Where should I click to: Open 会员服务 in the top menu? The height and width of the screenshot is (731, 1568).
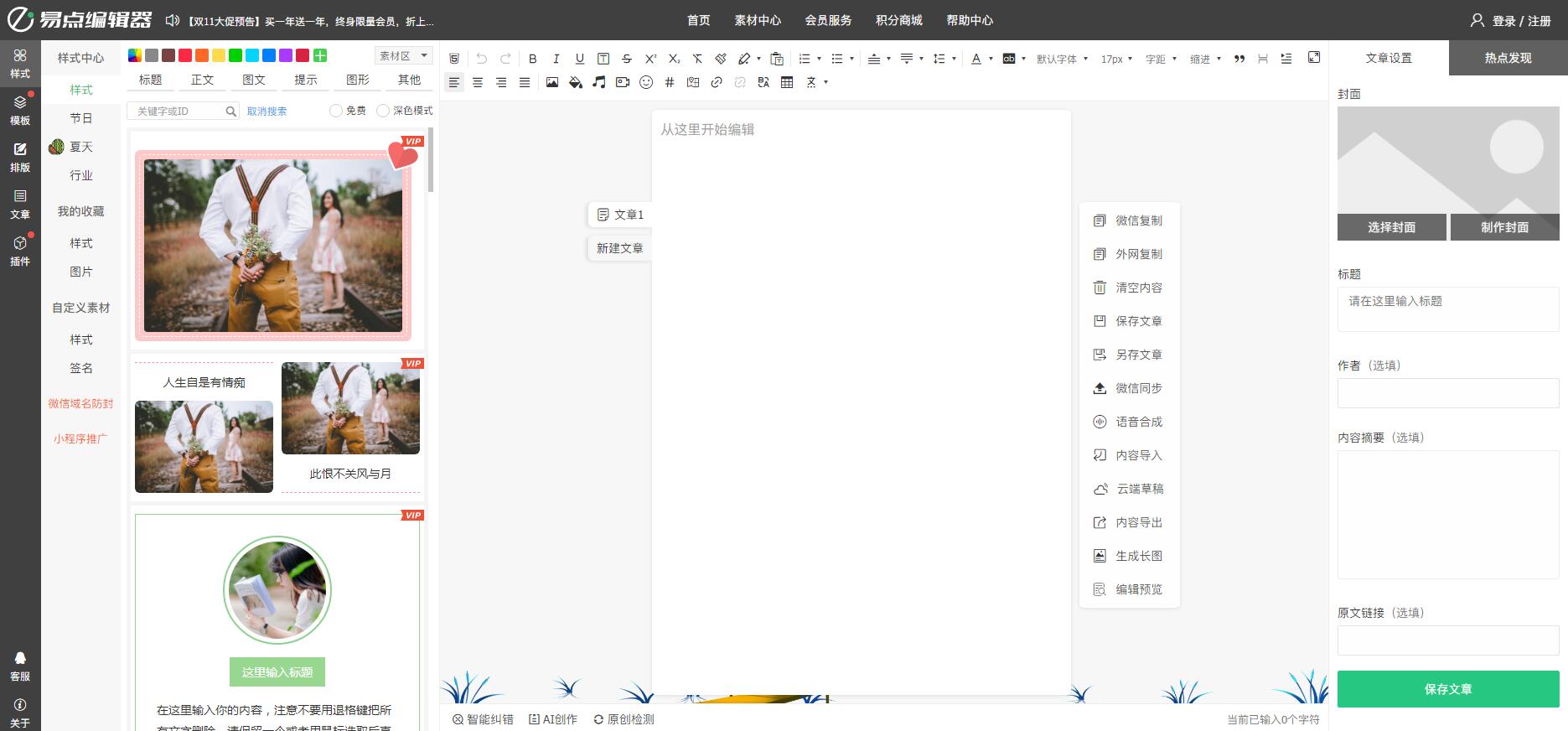tap(828, 20)
